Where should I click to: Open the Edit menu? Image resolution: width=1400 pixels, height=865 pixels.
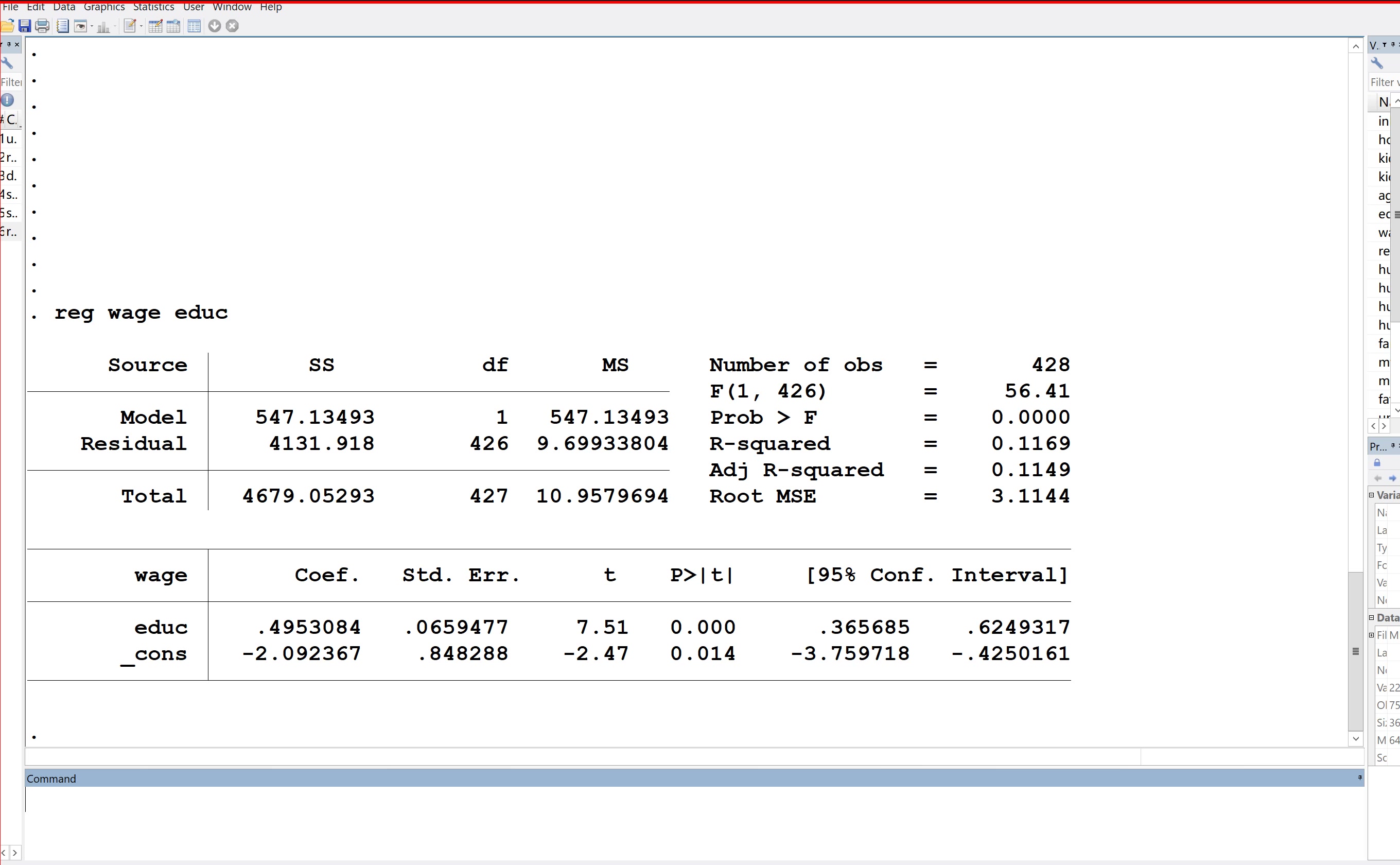click(x=36, y=7)
